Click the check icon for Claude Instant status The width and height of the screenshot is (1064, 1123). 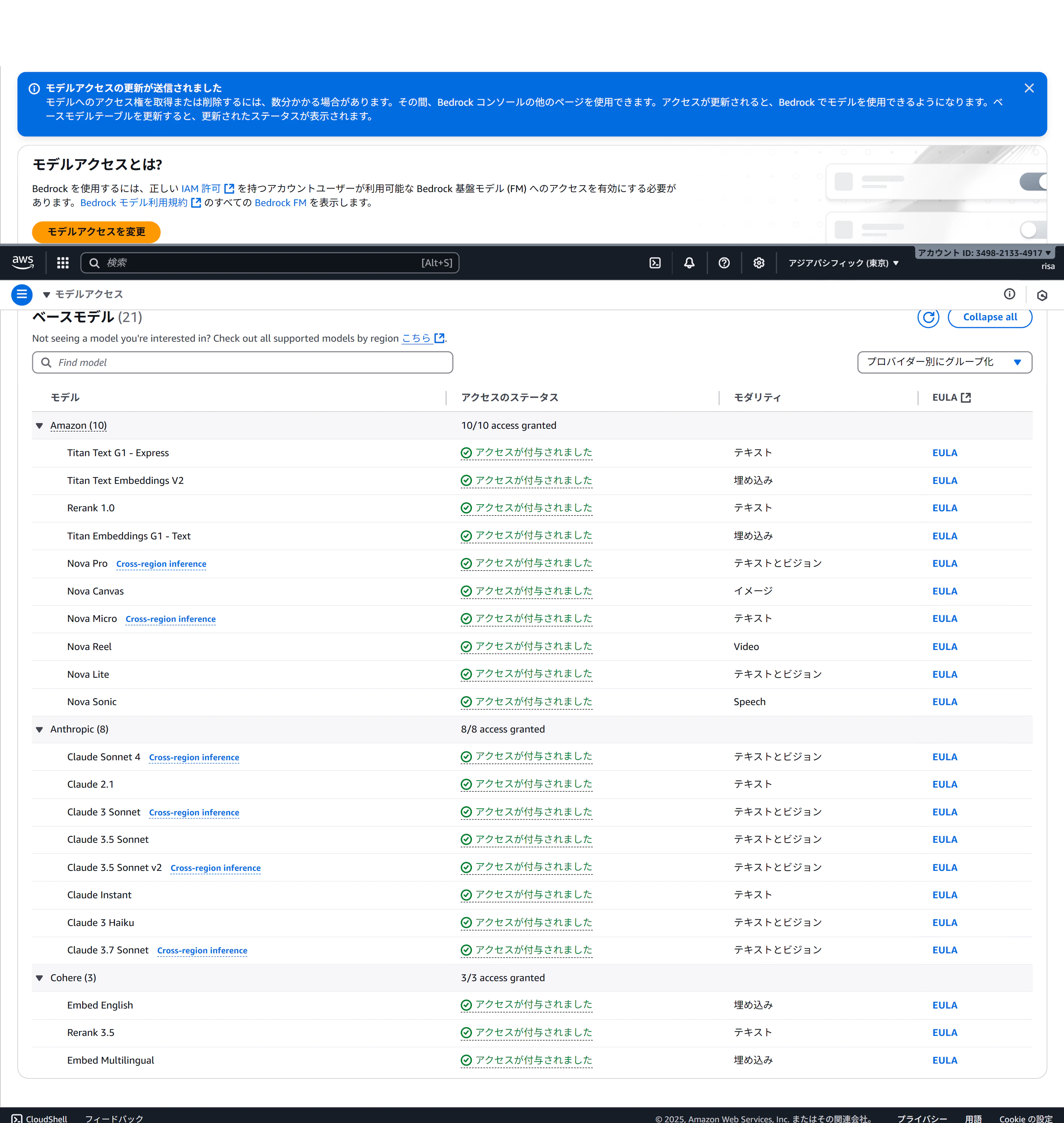click(x=466, y=895)
